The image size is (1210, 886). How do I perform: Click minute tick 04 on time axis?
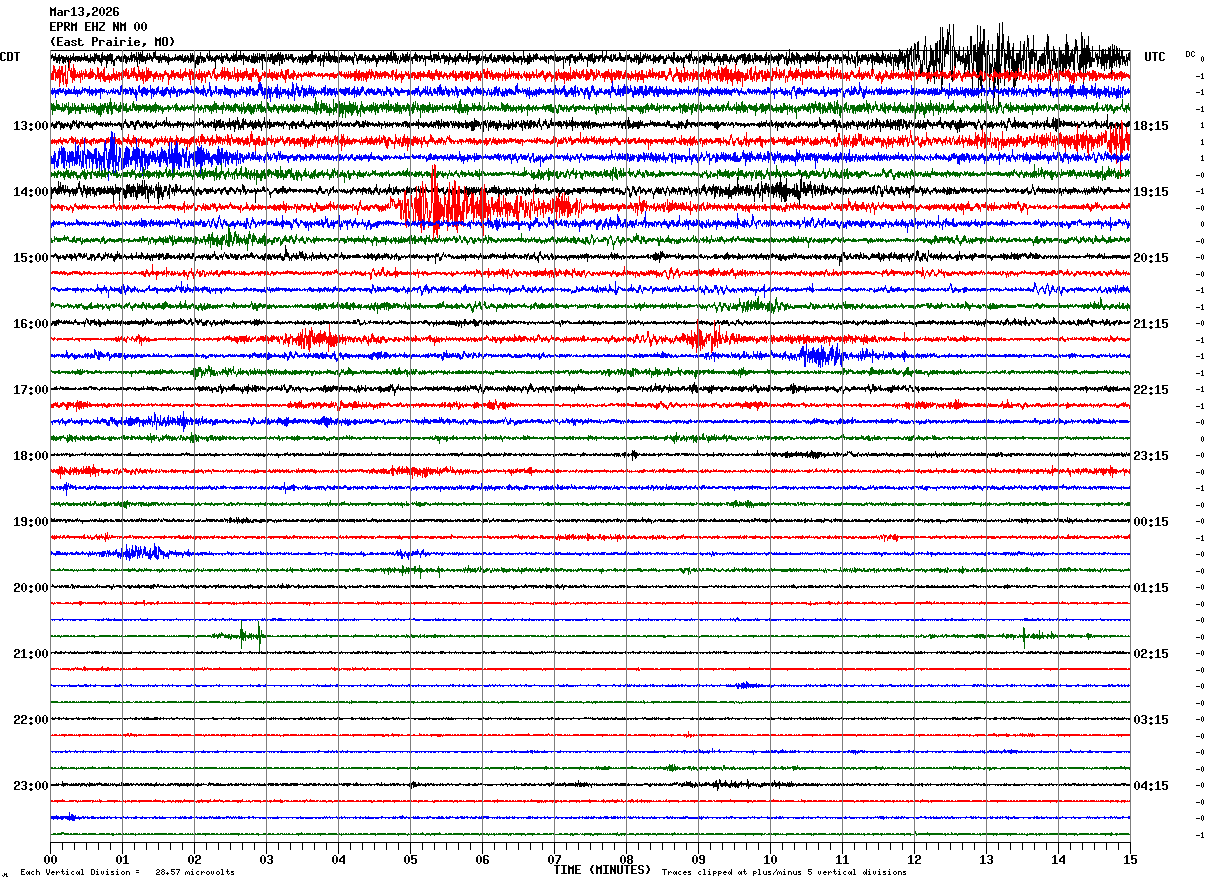pos(338,859)
